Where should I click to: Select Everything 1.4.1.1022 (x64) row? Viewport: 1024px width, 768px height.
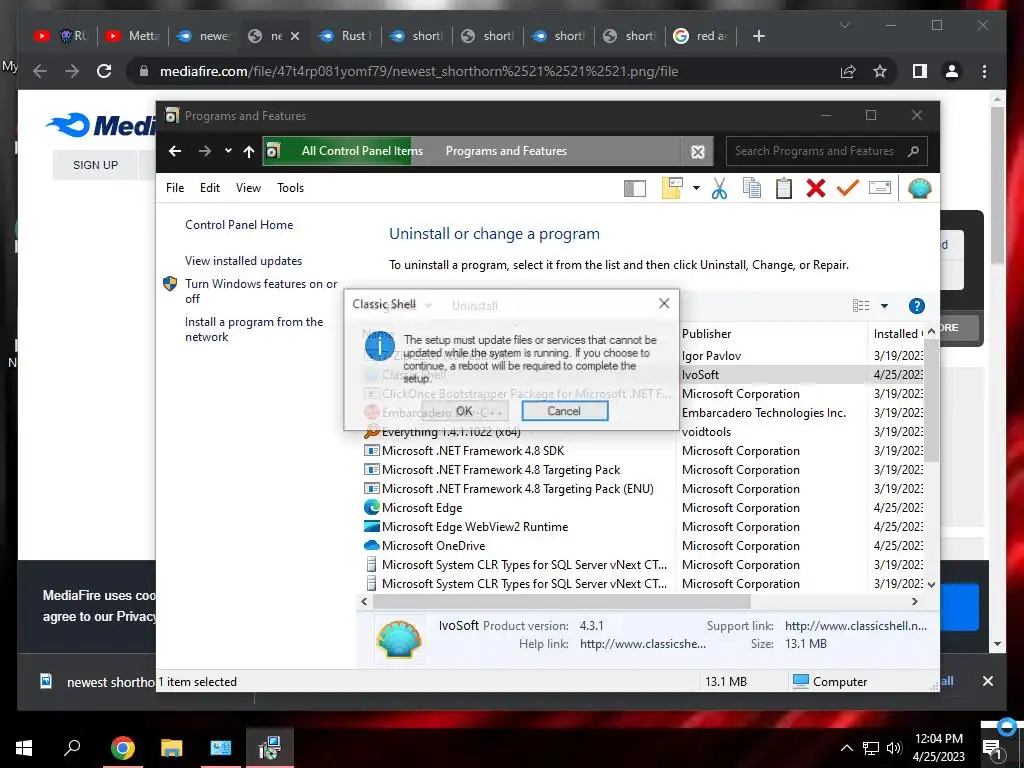(x=451, y=432)
